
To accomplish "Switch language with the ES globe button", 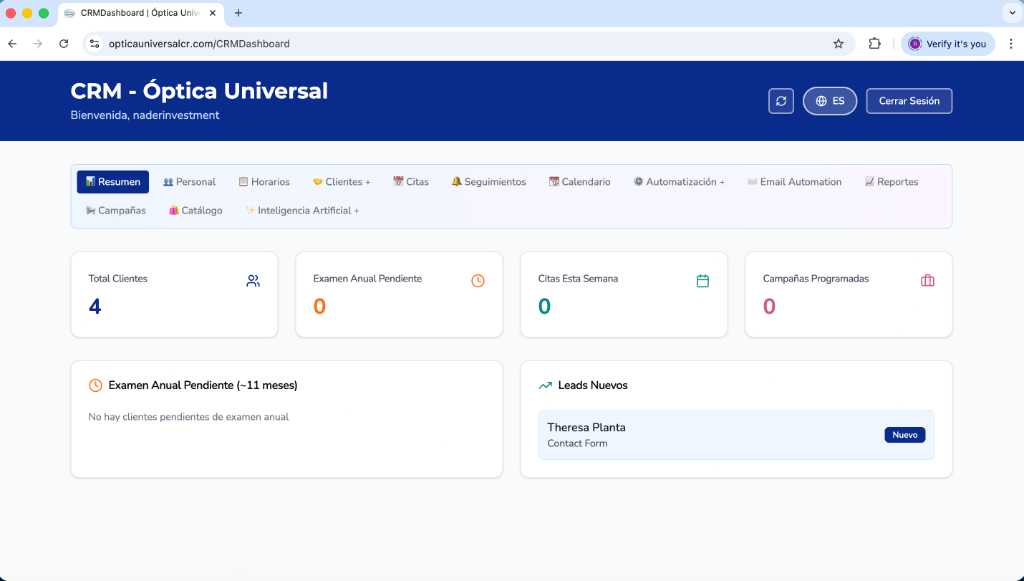I will (829, 101).
